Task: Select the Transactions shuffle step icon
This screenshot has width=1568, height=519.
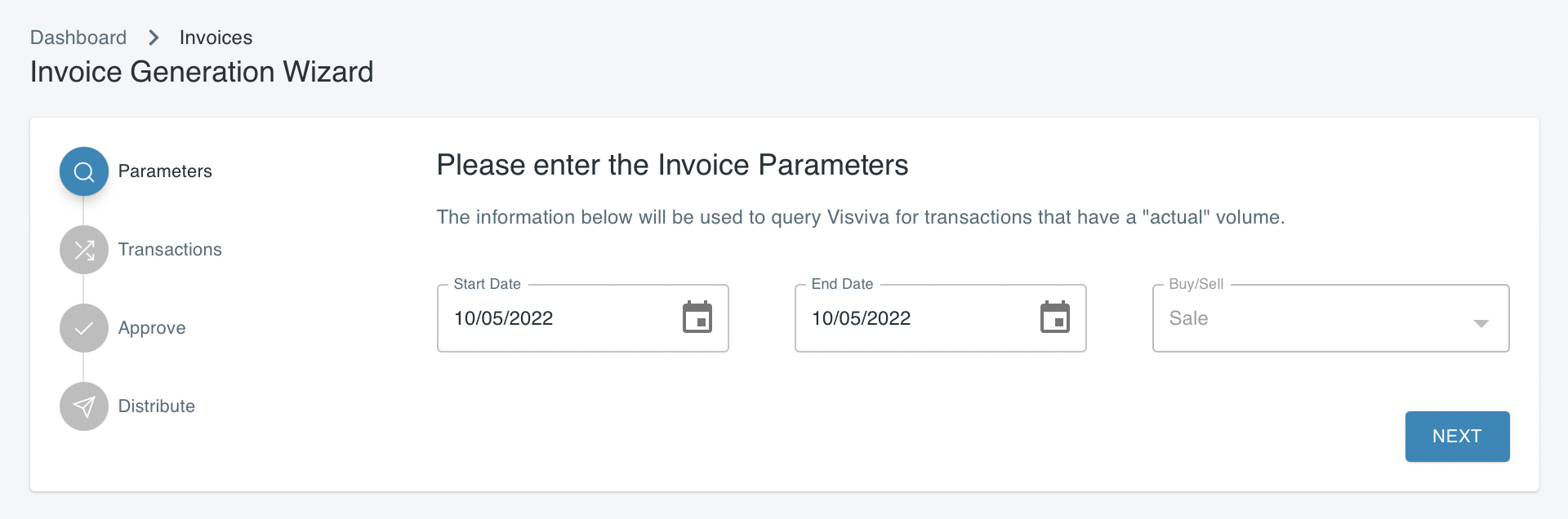Action: (83, 250)
